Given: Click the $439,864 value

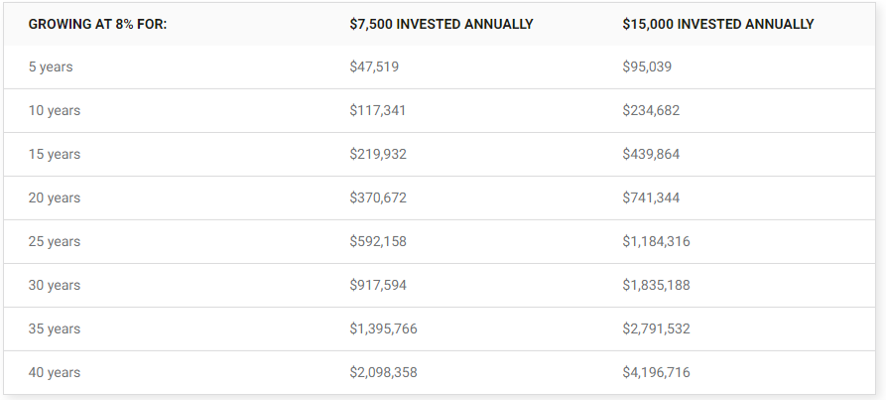Looking at the screenshot, I should (651, 154).
